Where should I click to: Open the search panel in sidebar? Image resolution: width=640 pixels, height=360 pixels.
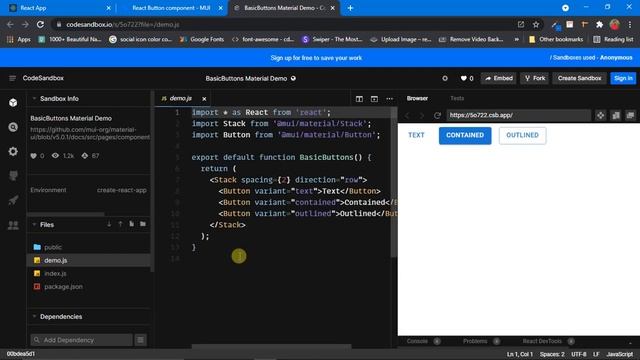pos(13,127)
